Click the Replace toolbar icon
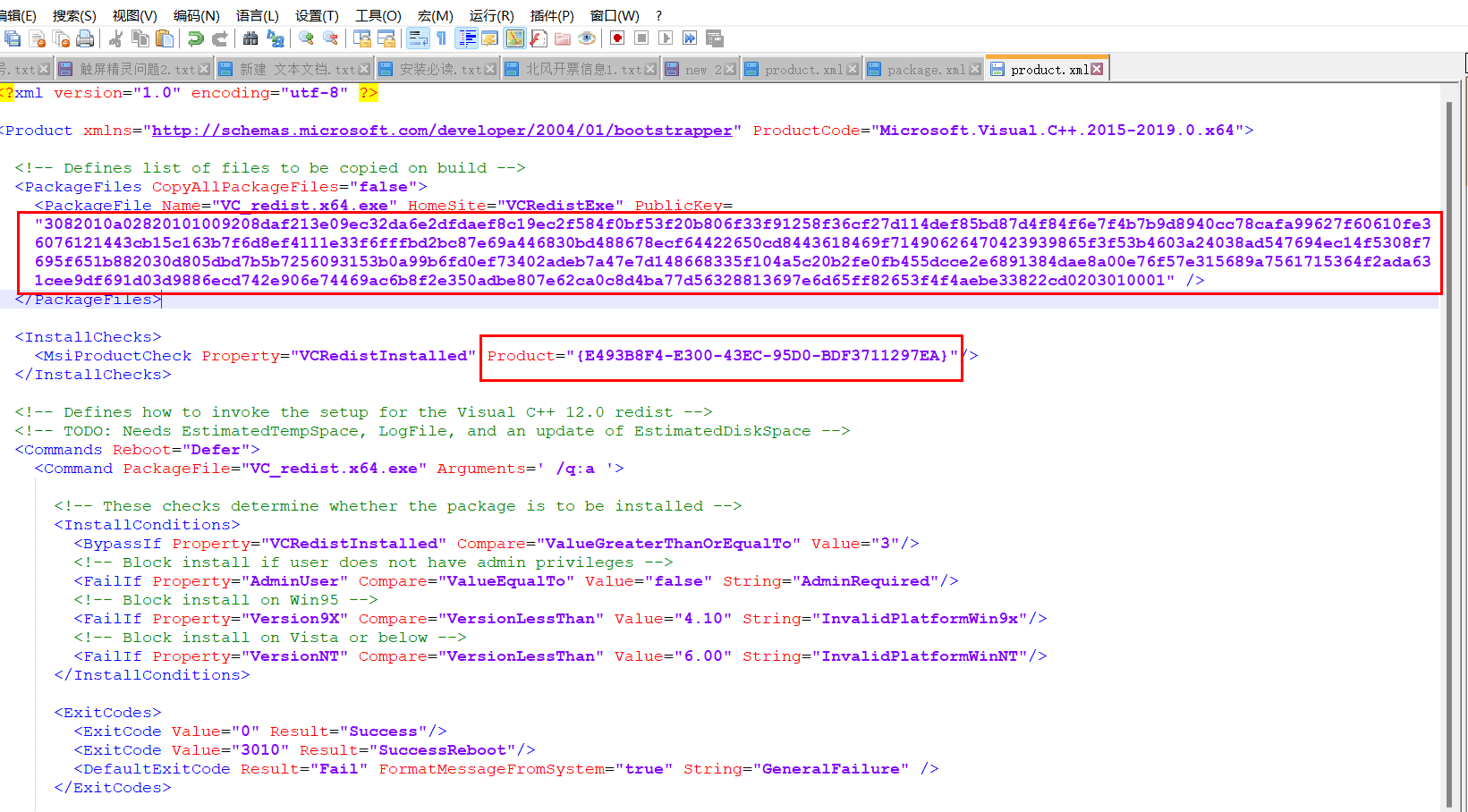The width and height of the screenshot is (1468, 812). pyautogui.click(x=276, y=38)
